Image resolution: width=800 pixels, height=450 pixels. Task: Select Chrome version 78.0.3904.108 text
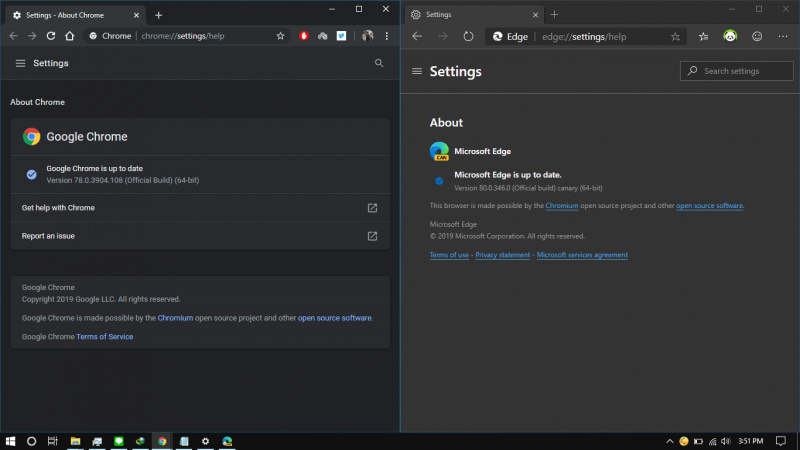pos(123,180)
